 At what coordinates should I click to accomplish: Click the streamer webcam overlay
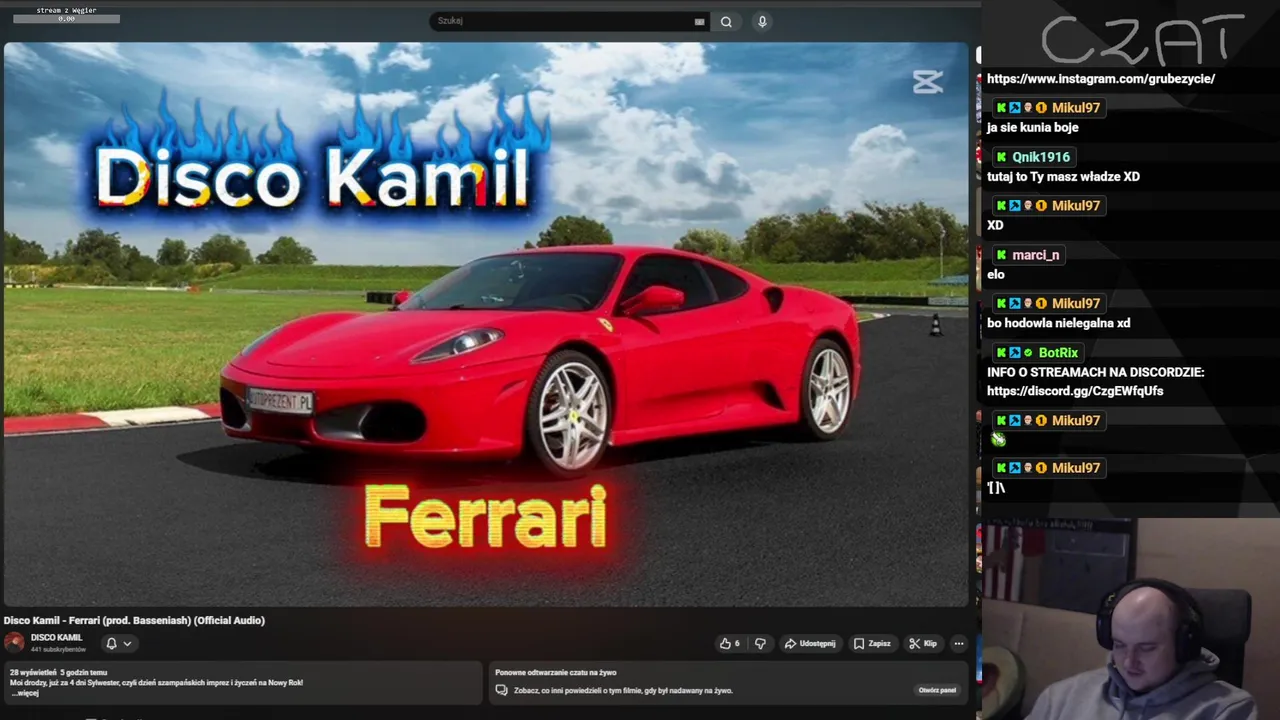[1131, 619]
